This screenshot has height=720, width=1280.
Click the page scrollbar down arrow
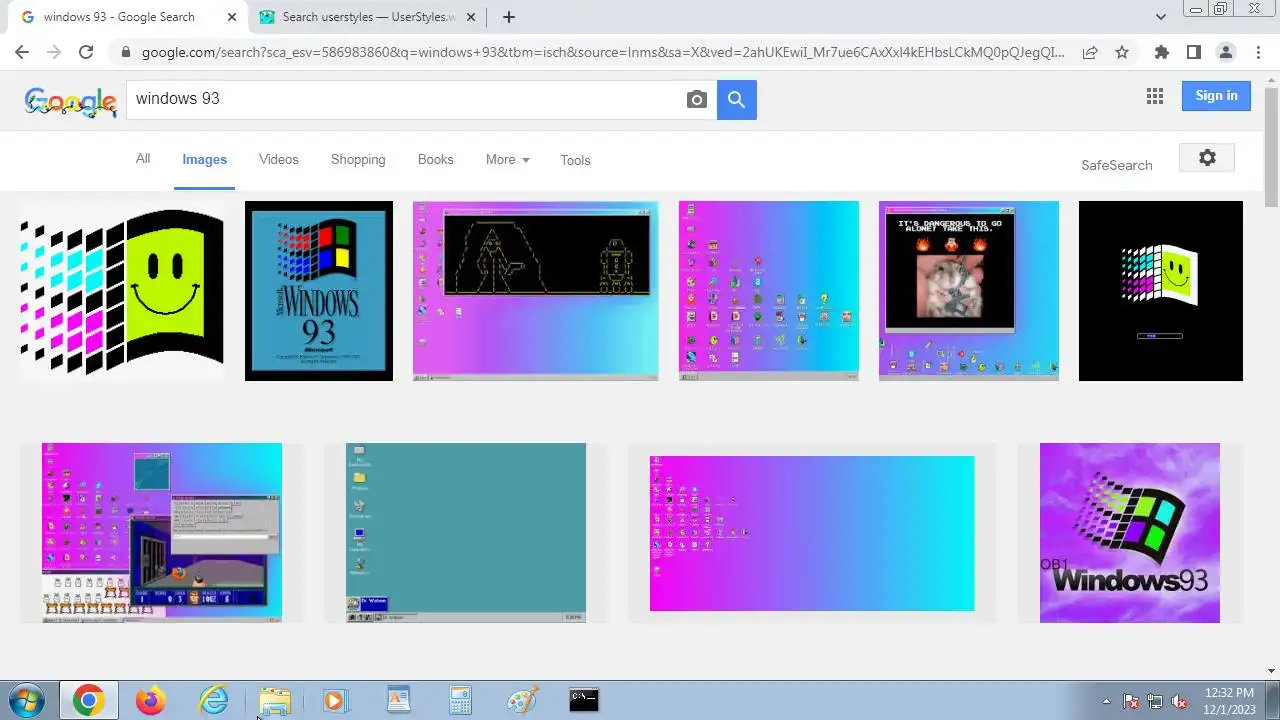click(x=1271, y=671)
